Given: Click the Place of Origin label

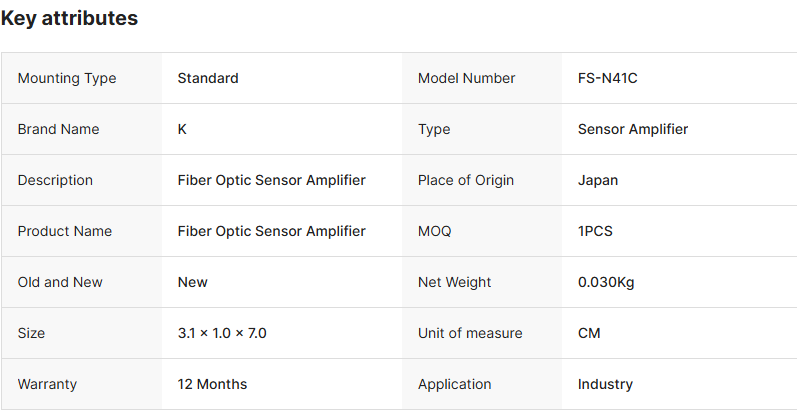Looking at the screenshot, I should point(466,180).
